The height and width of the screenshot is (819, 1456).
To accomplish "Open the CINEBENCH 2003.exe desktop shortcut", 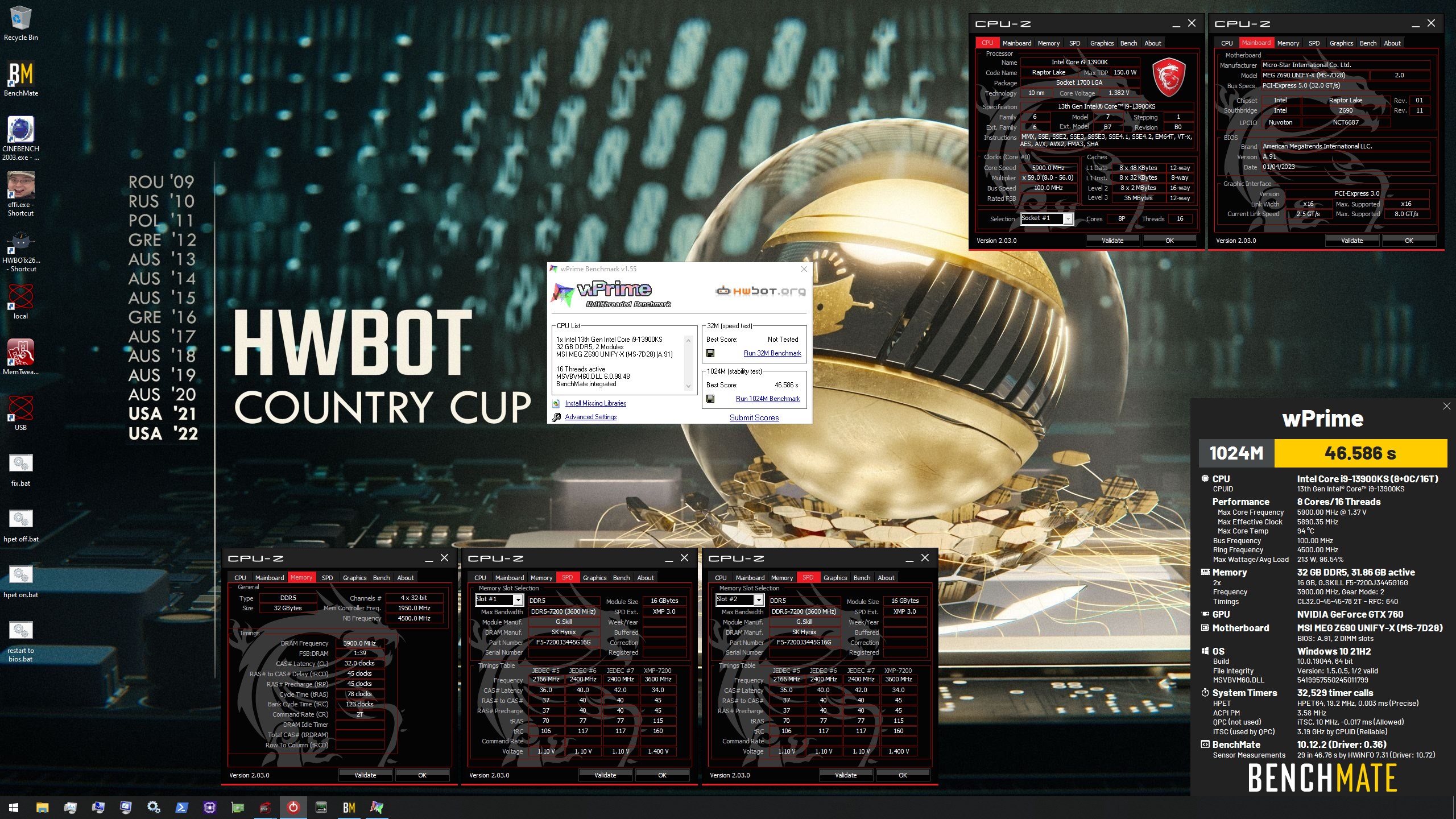I will pyautogui.click(x=20, y=138).
